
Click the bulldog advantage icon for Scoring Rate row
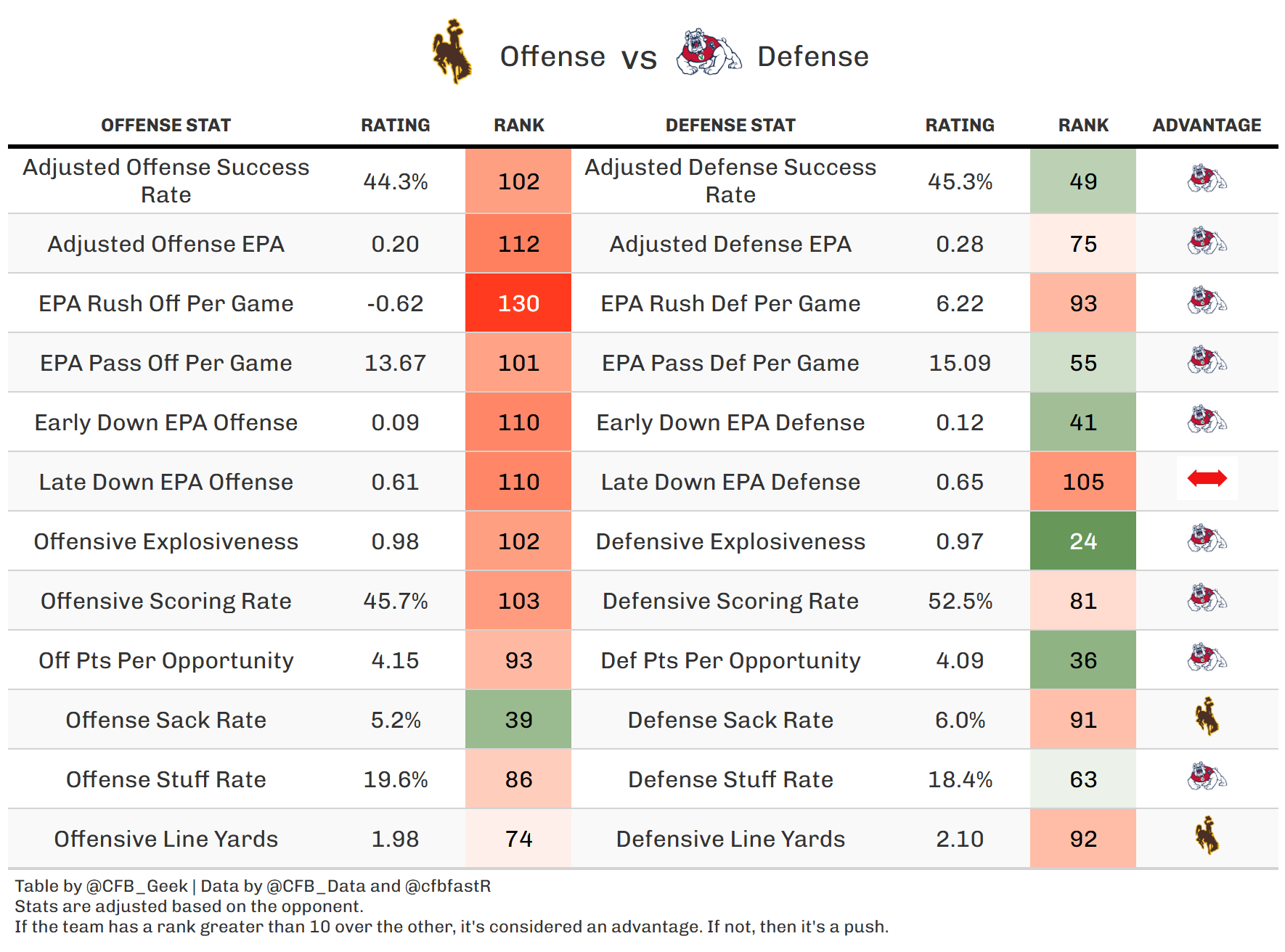point(1207,598)
